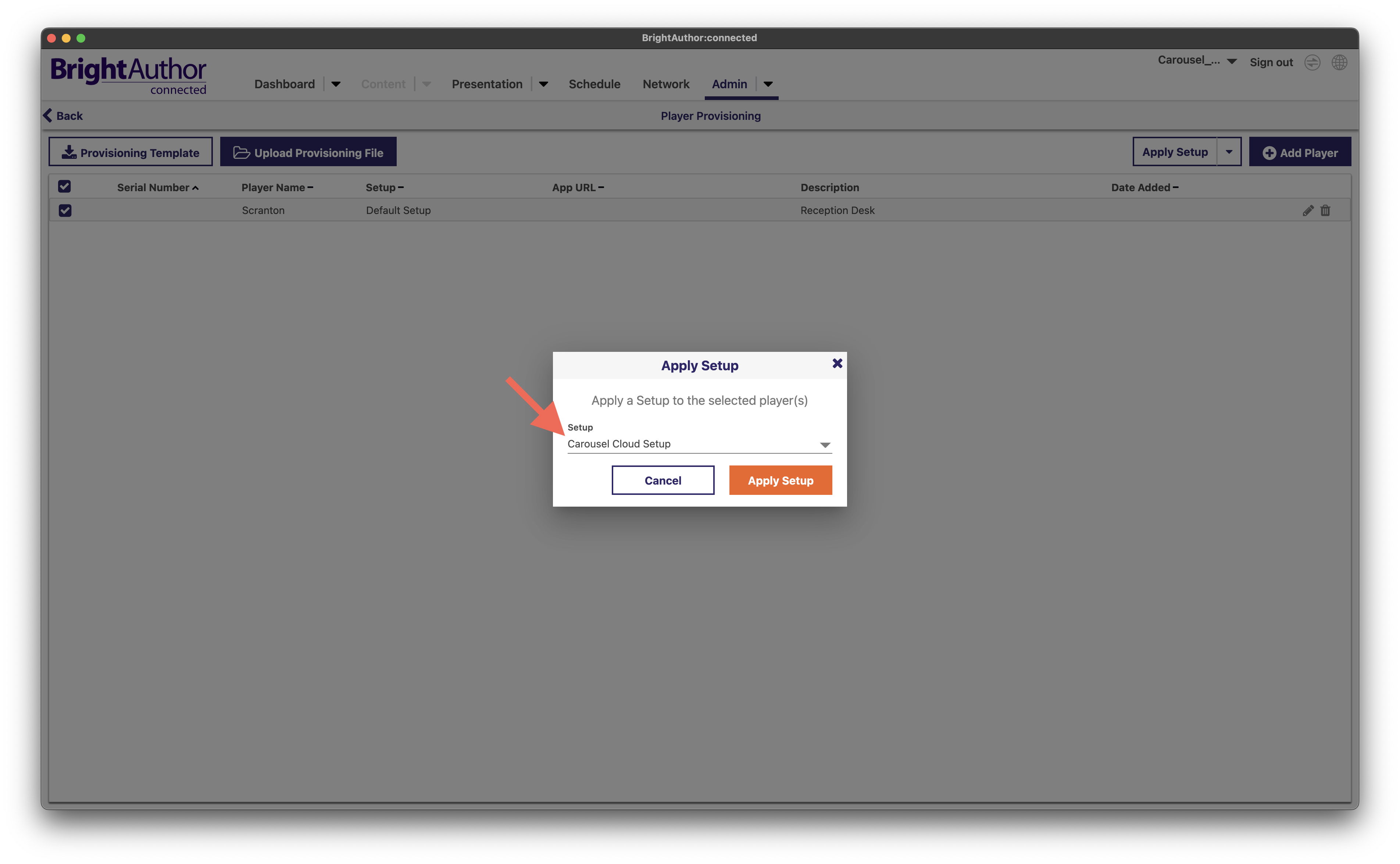Open the Carousel_... account dropdown
The width and height of the screenshot is (1400, 864).
(x=1197, y=61)
